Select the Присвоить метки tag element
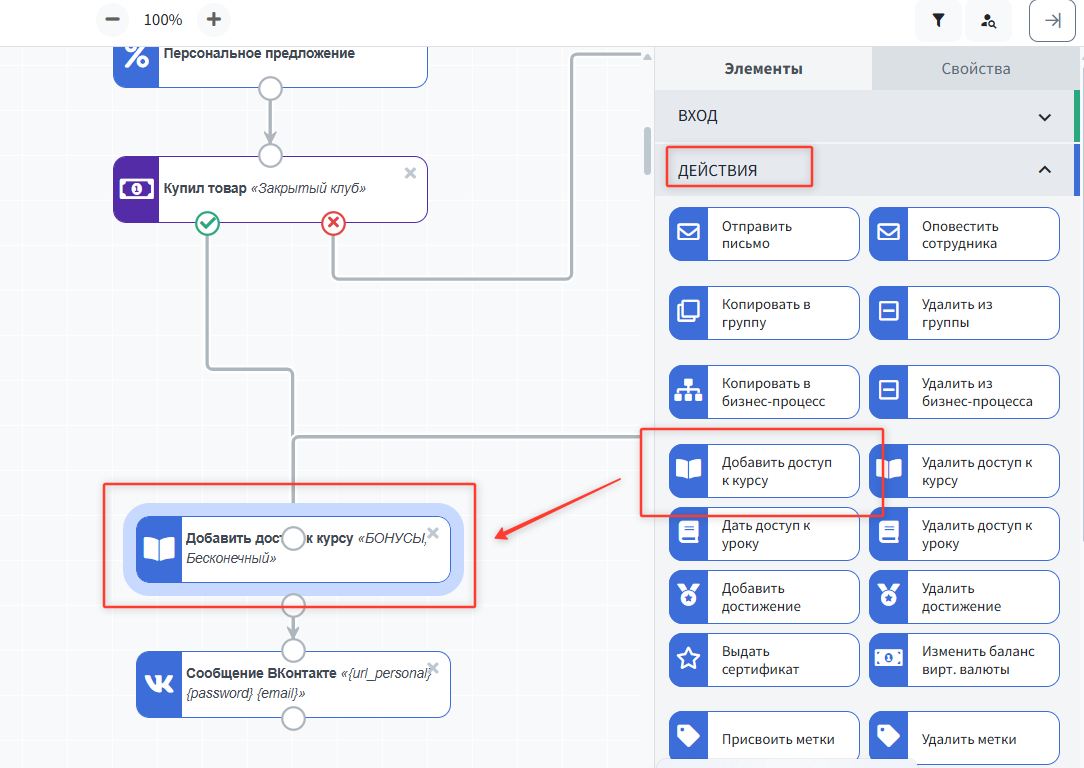This screenshot has width=1084, height=768. point(763,739)
